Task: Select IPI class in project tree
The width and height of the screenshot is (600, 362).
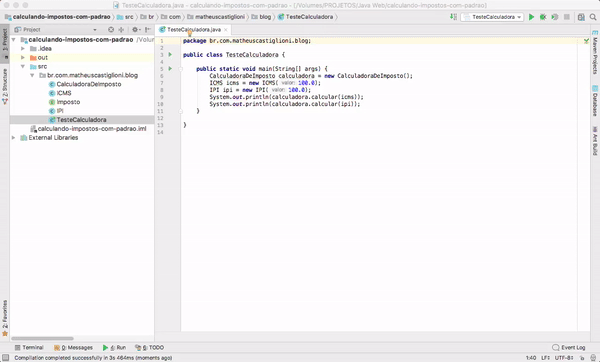Action: pos(56,111)
